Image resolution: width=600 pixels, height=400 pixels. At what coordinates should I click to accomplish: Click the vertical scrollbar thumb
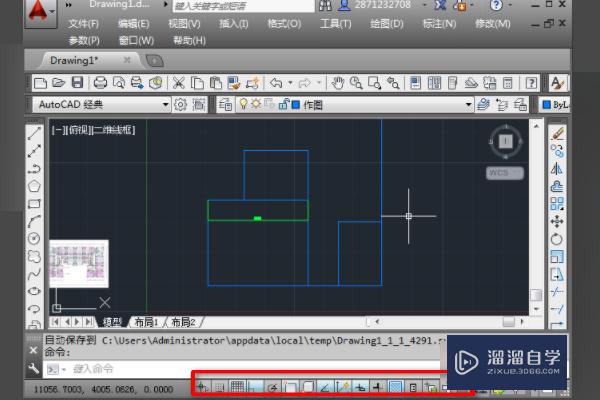[536, 295]
